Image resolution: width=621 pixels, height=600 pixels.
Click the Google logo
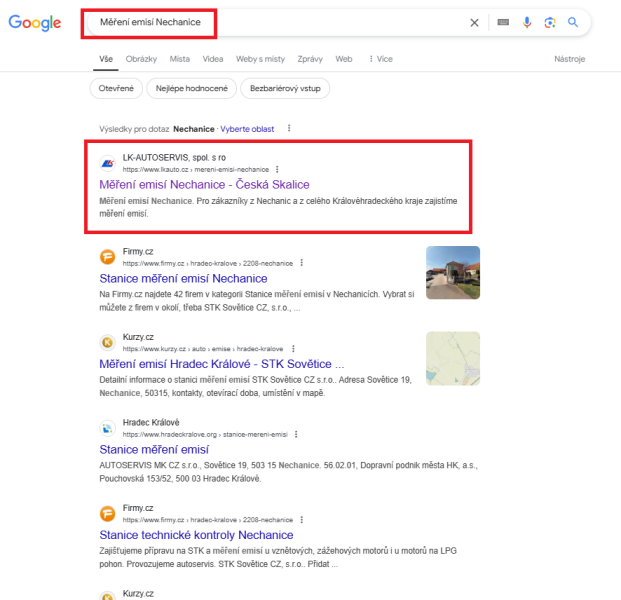click(x=35, y=23)
